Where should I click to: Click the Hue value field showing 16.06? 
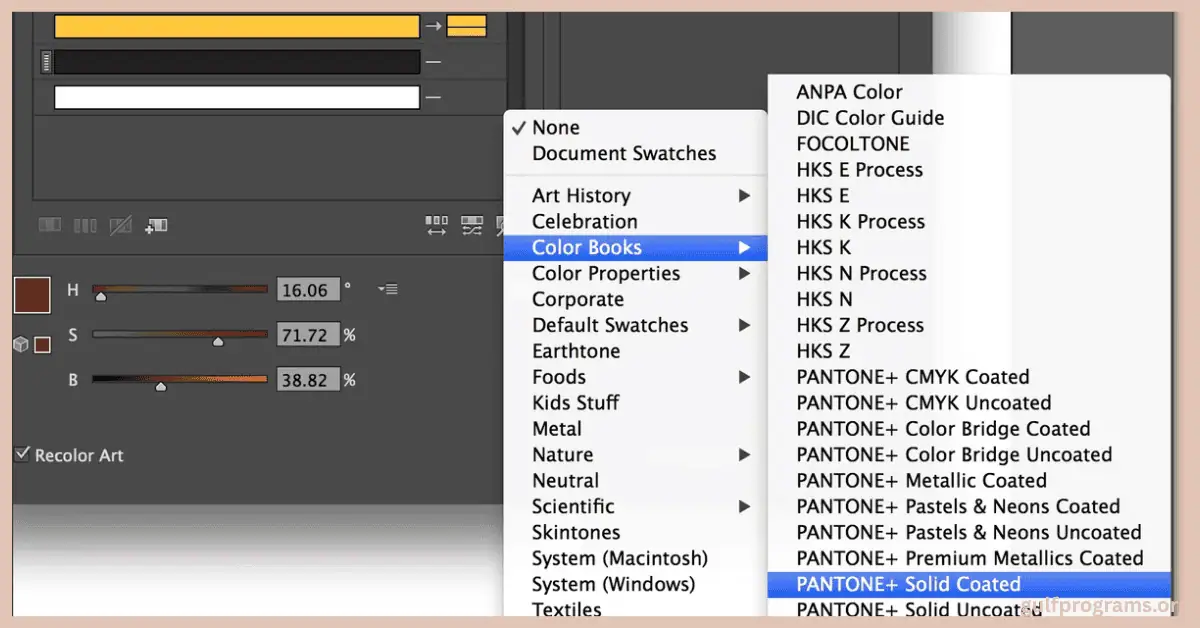click(x=309, y=289)
